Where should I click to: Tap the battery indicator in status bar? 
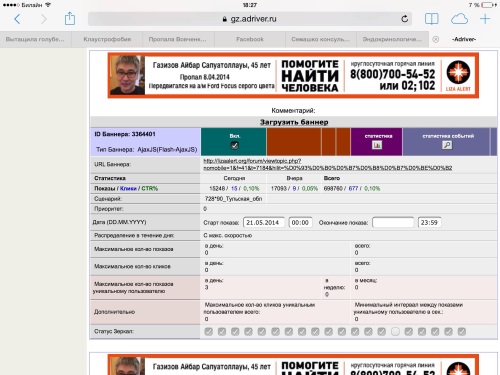pyautogui.click(x=487, y=5)
